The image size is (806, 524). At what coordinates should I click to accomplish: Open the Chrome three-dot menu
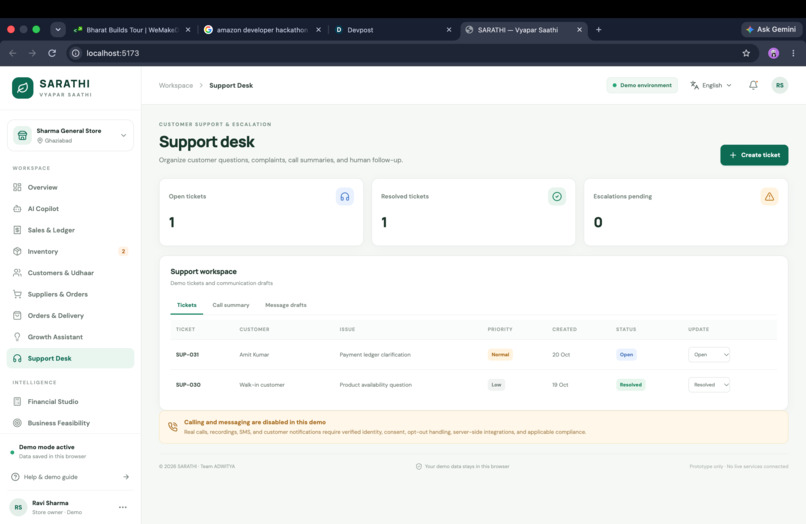793,53
